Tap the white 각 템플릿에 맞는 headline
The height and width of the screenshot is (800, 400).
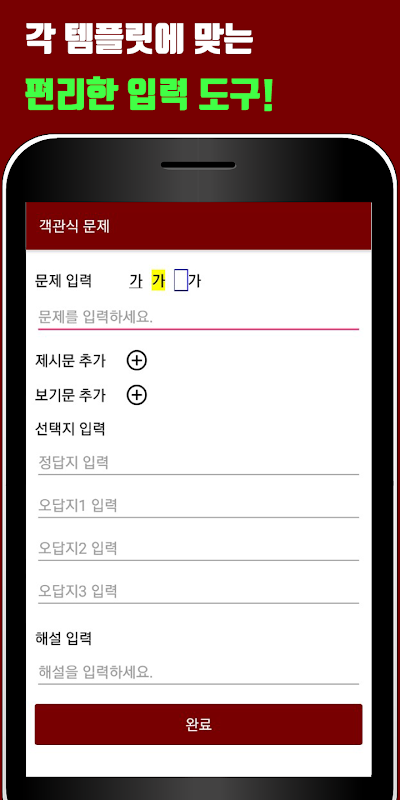(x=139, y=39)
